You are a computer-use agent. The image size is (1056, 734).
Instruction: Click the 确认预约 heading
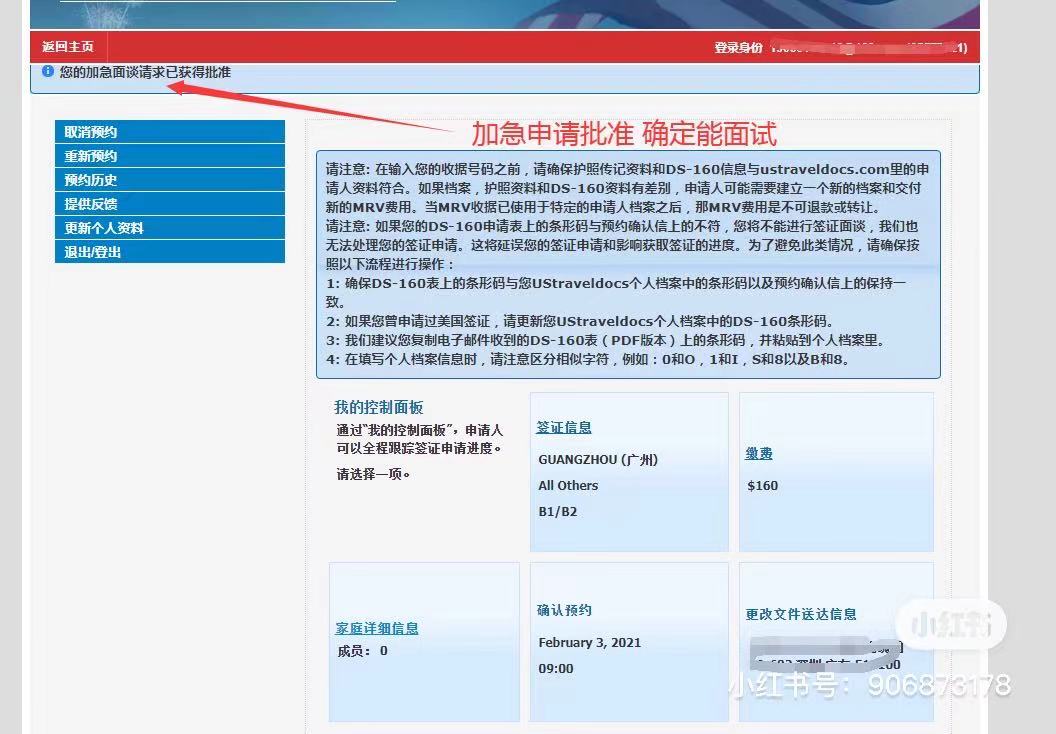click(564, 610)
